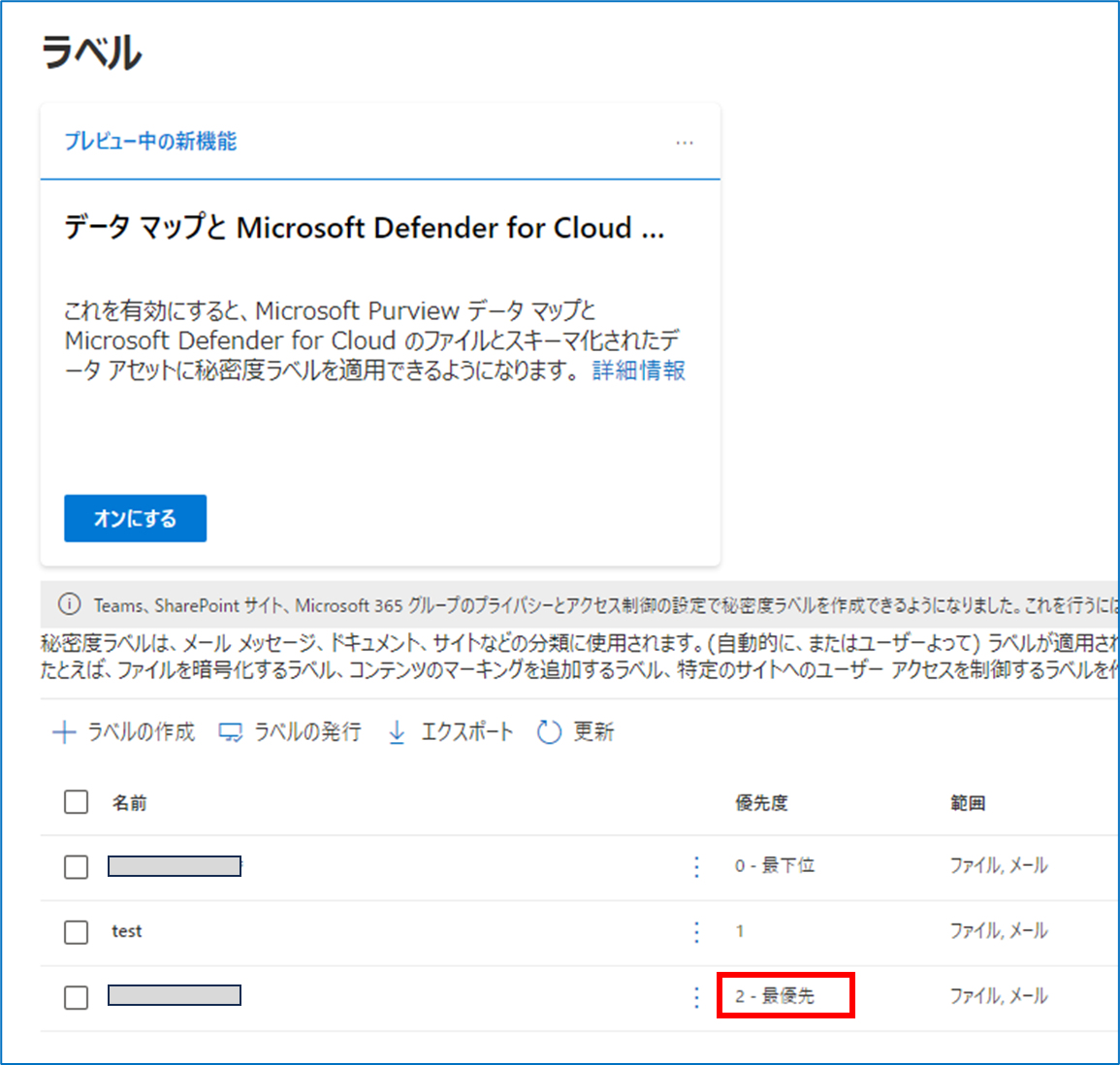The height and width of the screenshot is (1065, 1120).
Task: Click the データ マップと Microsoft Defender for Cloud heading
Action: coord(365,228)
